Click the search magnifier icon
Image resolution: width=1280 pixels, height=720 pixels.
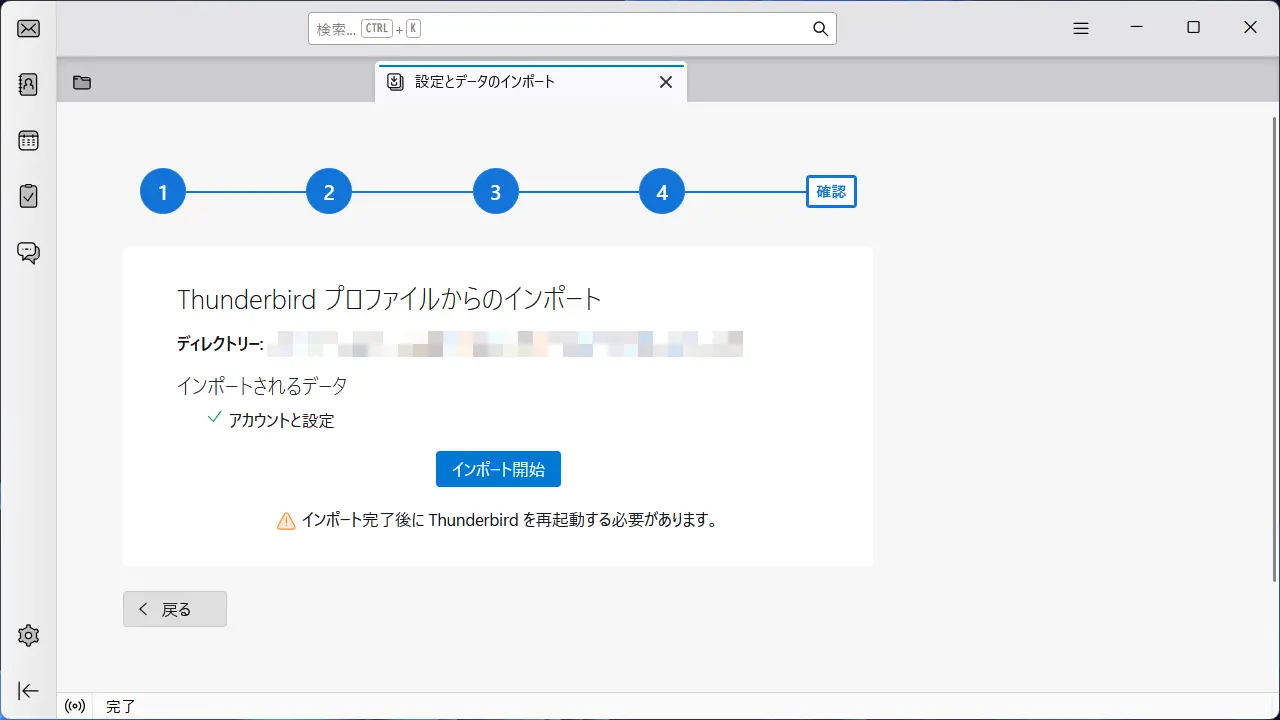coord(820,29)
